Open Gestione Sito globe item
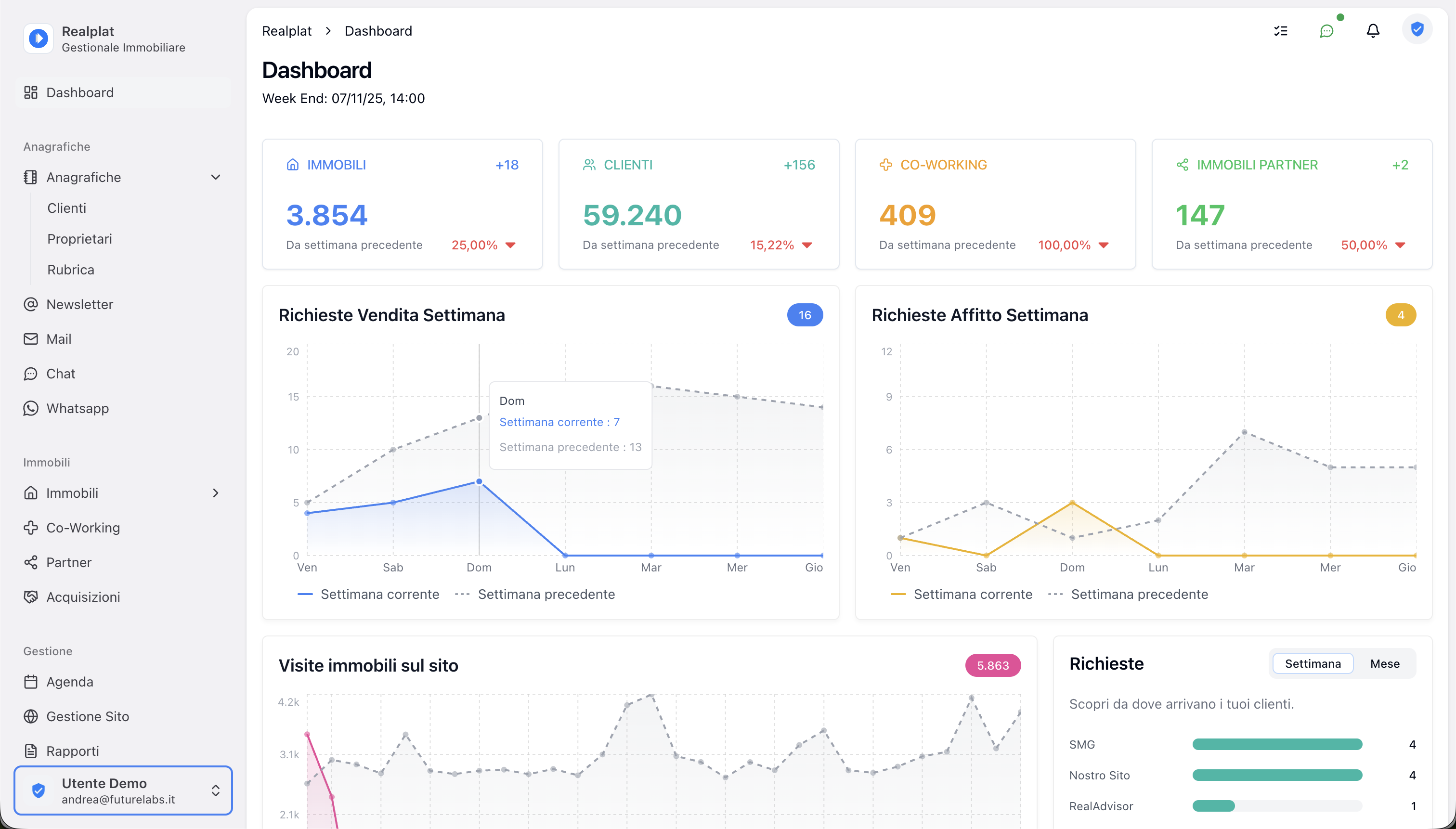The image size is (1456, 829). [88, 716]
